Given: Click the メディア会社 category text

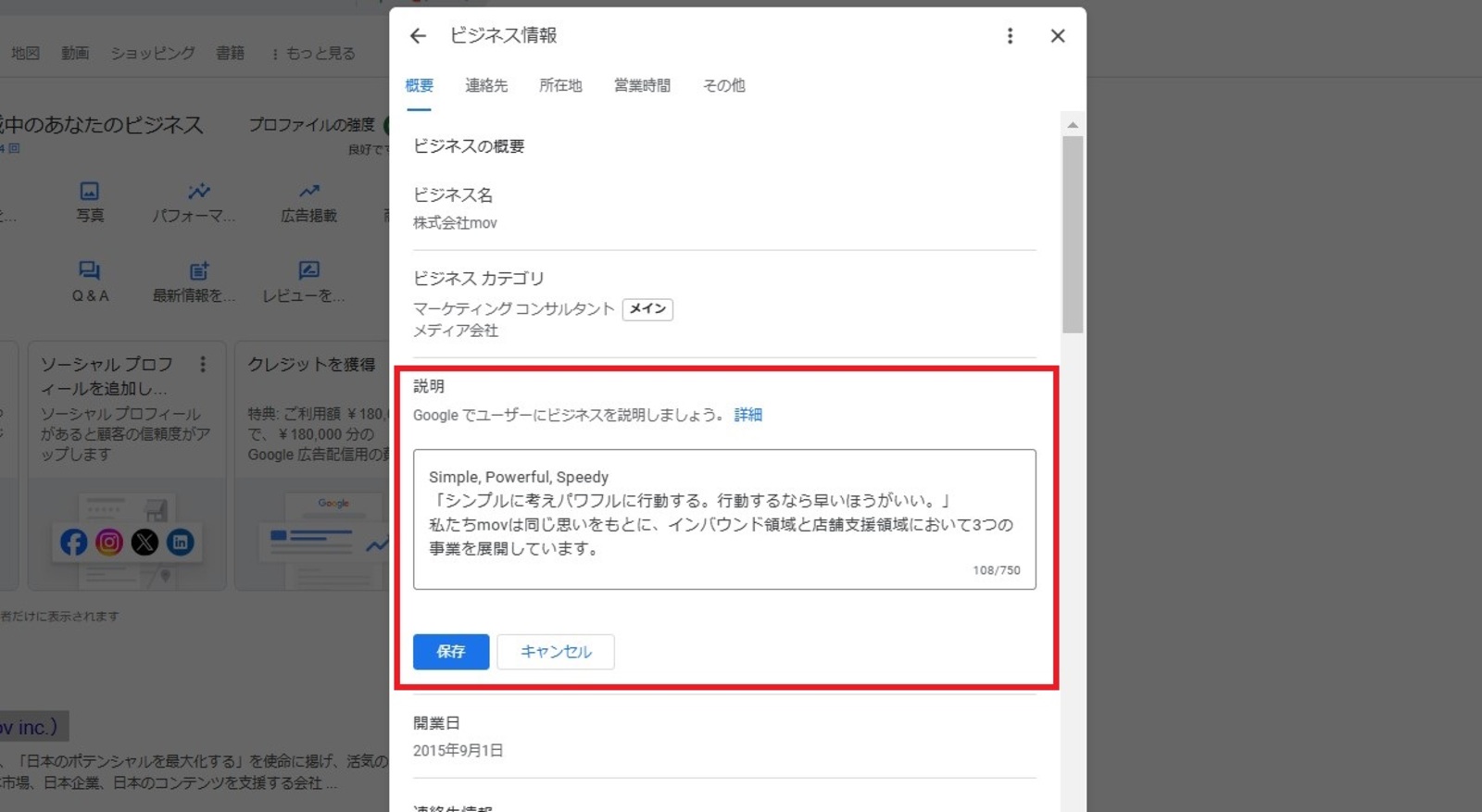Looking at the screenshot, I should (456, 331).
